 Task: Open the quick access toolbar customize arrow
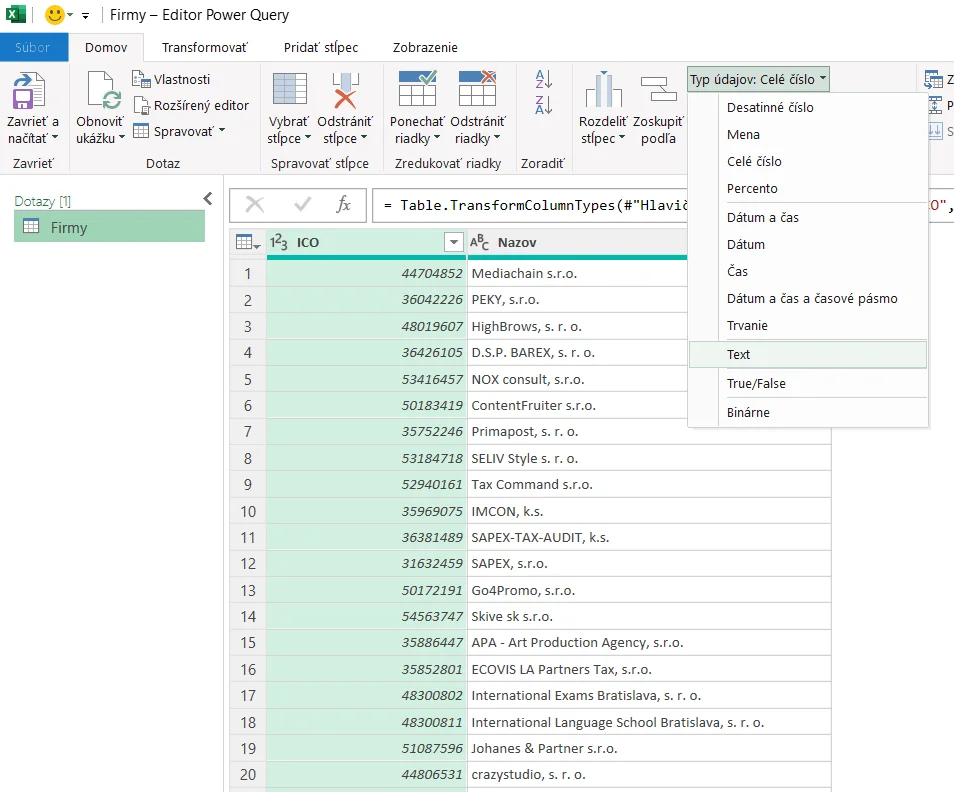point(86,16)
